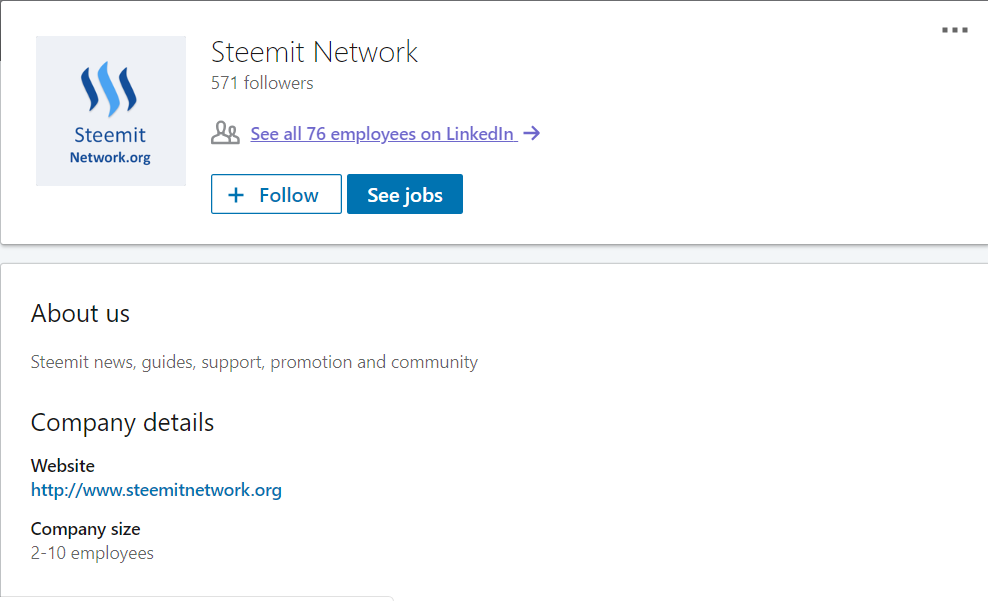
Task: Click the 'Website' field label
Action: [63, 466]
